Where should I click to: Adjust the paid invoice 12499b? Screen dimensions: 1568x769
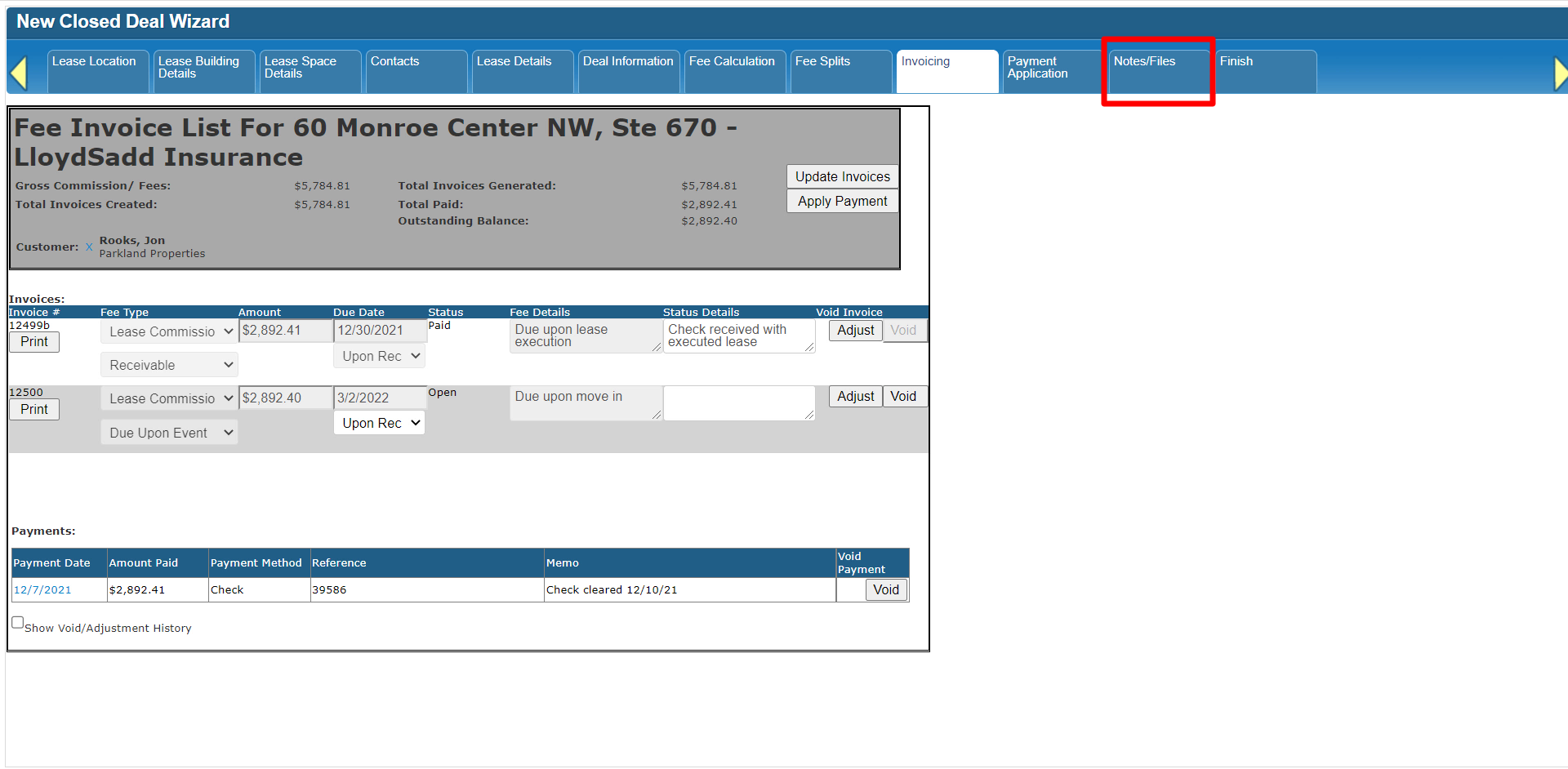click(x=855, y=331)
